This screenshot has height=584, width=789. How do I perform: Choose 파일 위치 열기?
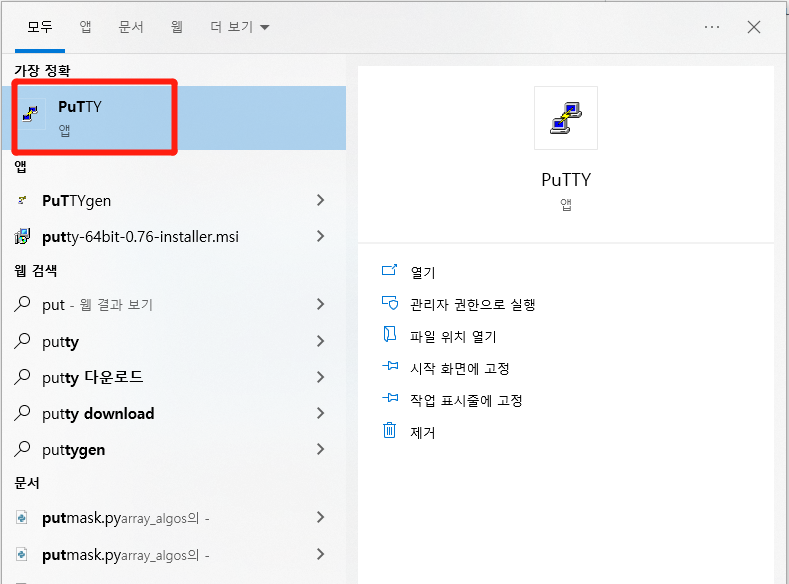point(453,336)
